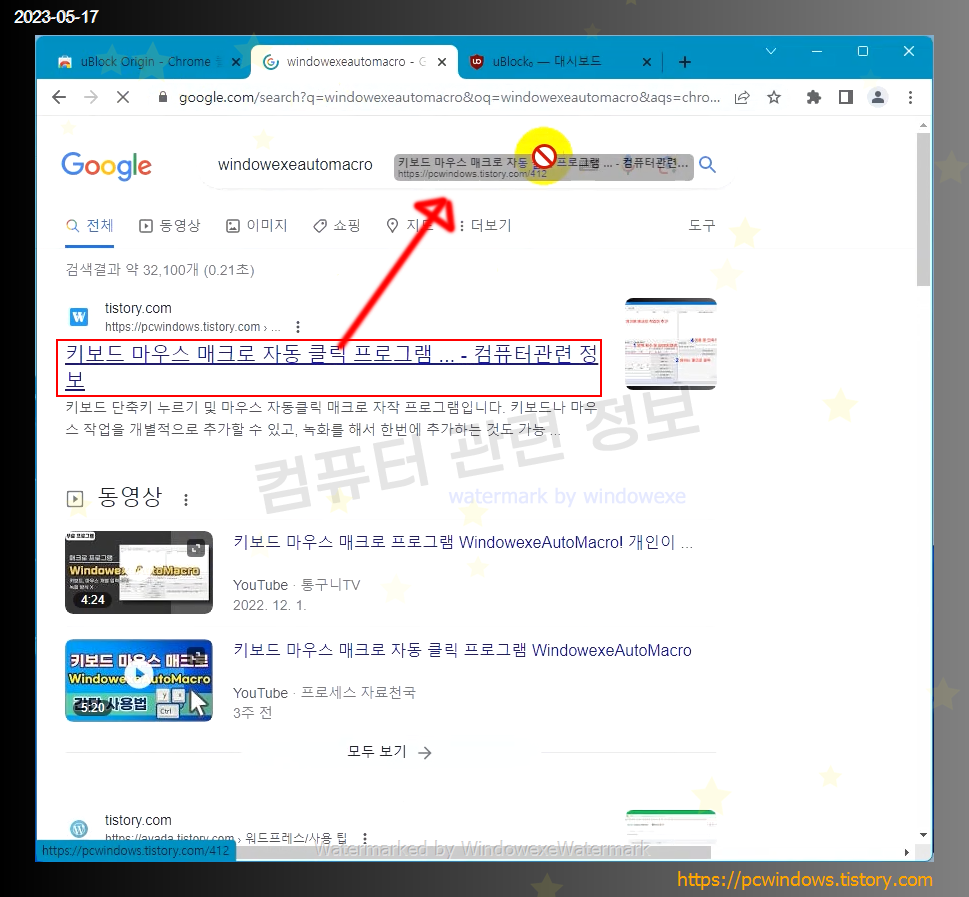Play the 5:20 video thumbnail
Viewport: 969px width, 897px height.
[139, 681]
